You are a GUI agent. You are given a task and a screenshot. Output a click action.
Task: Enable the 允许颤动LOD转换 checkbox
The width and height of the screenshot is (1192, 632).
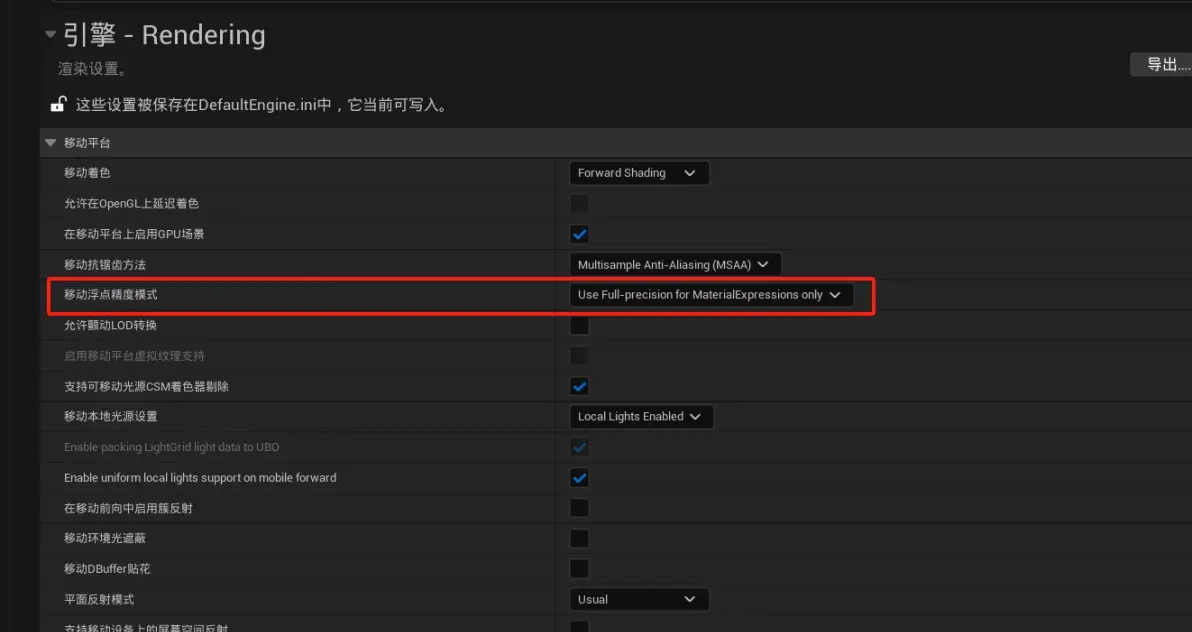point(579,325)
